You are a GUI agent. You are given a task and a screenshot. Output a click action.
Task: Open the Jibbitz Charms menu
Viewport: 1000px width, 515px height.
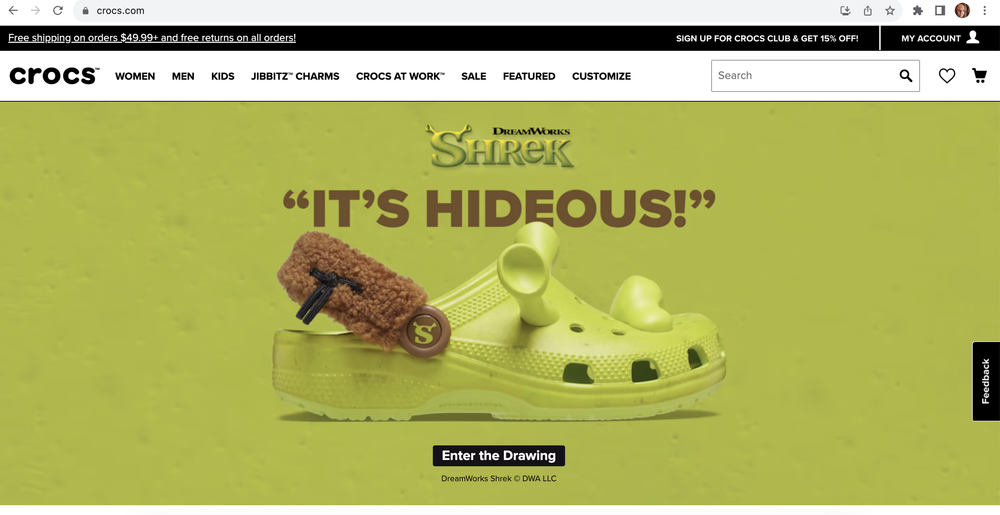(295, 76)
